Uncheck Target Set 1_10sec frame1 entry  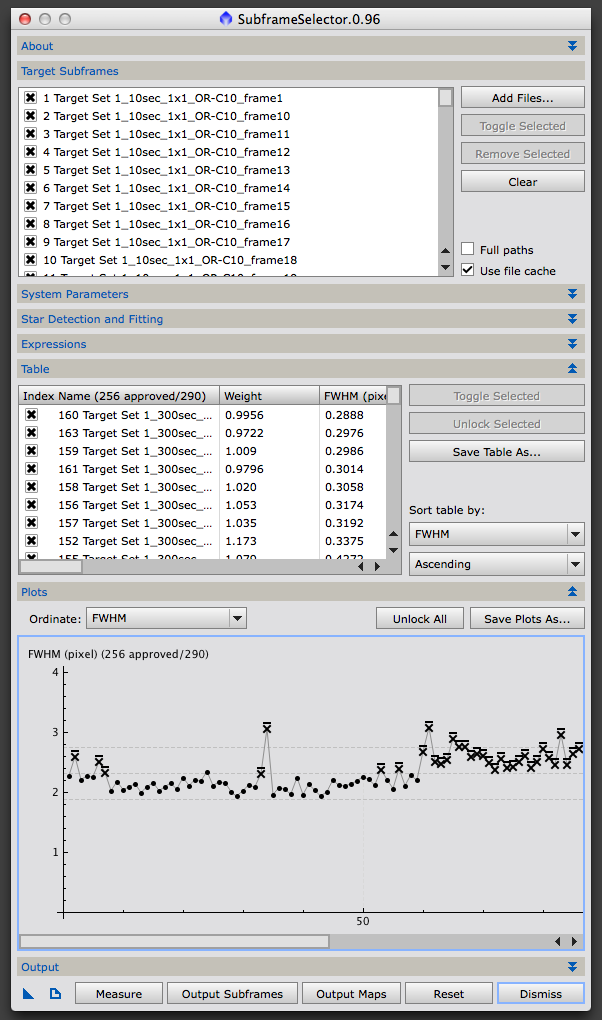tap(31, 98)
